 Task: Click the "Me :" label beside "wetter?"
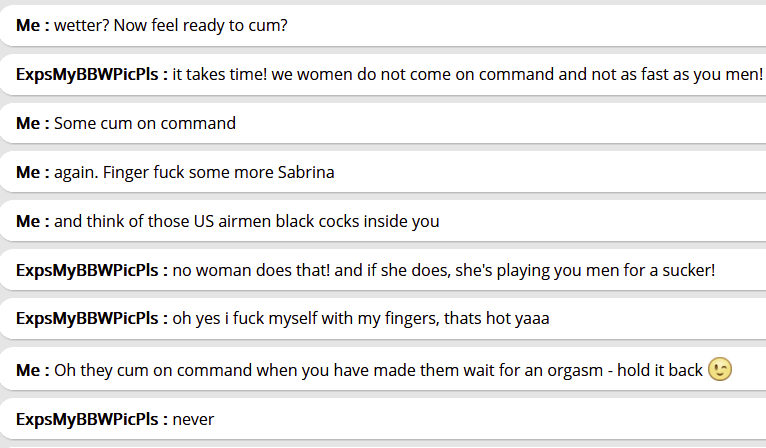(32, 24)
